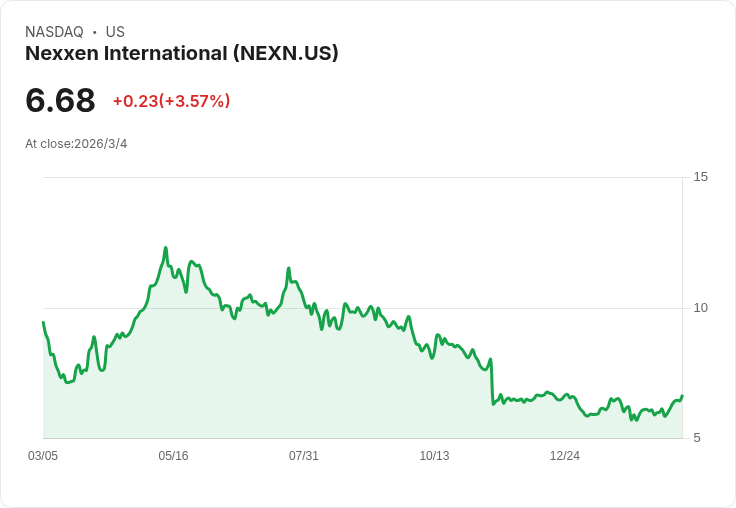Click the dot separator between NASDAQ and US
Screen dimensions: 736x508
tap(95, 32)
